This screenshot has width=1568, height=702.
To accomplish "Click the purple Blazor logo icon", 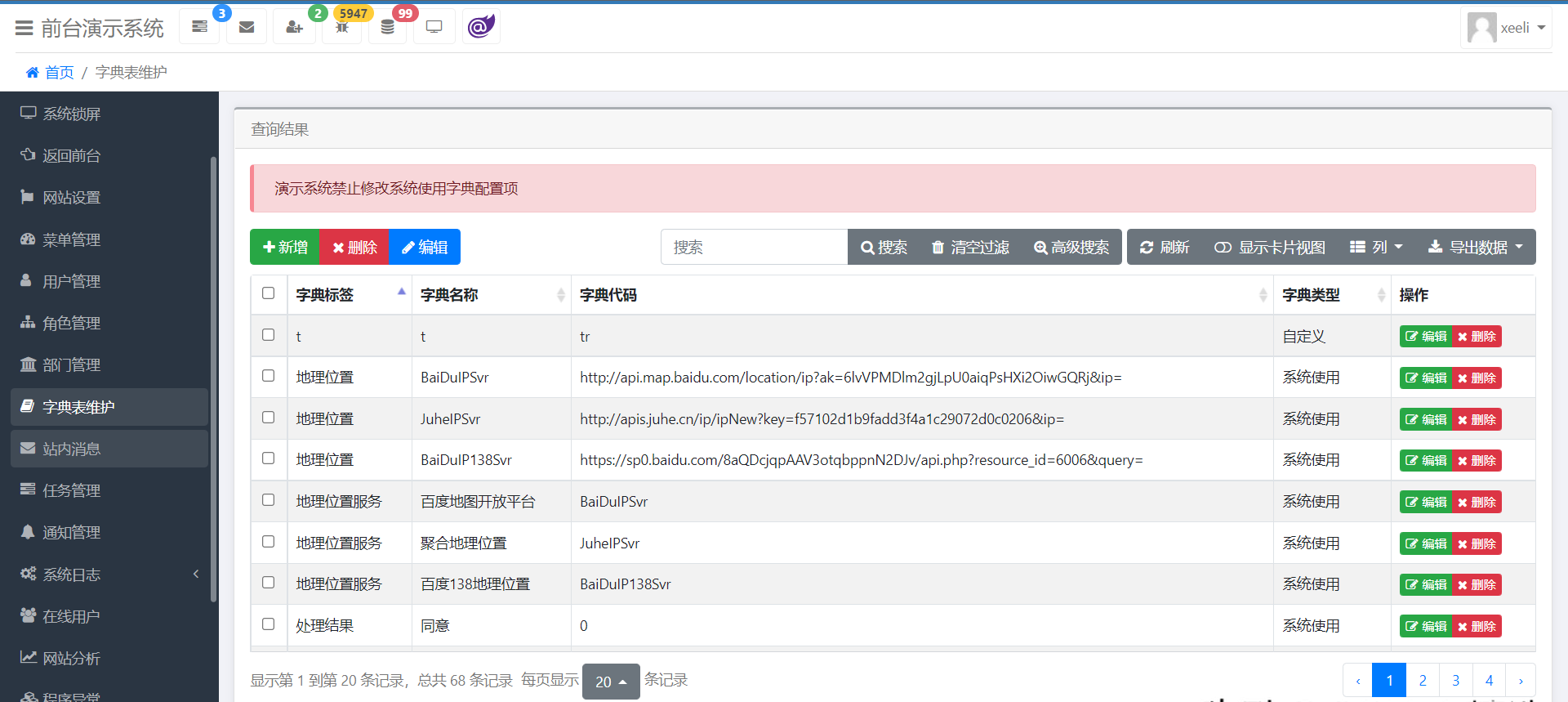I will [x=481, y=27].
